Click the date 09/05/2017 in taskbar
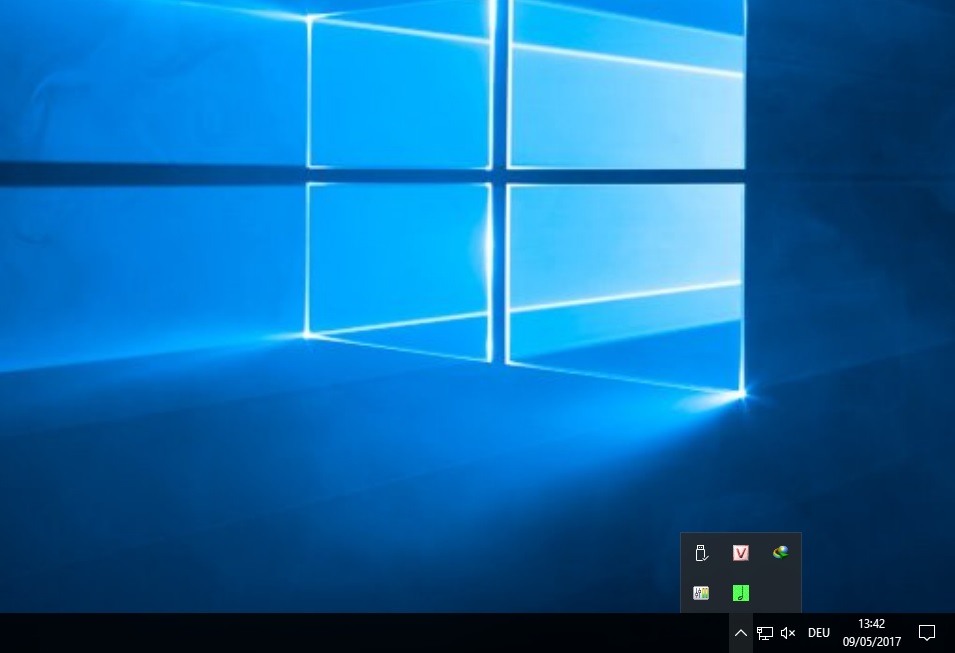 871,642
